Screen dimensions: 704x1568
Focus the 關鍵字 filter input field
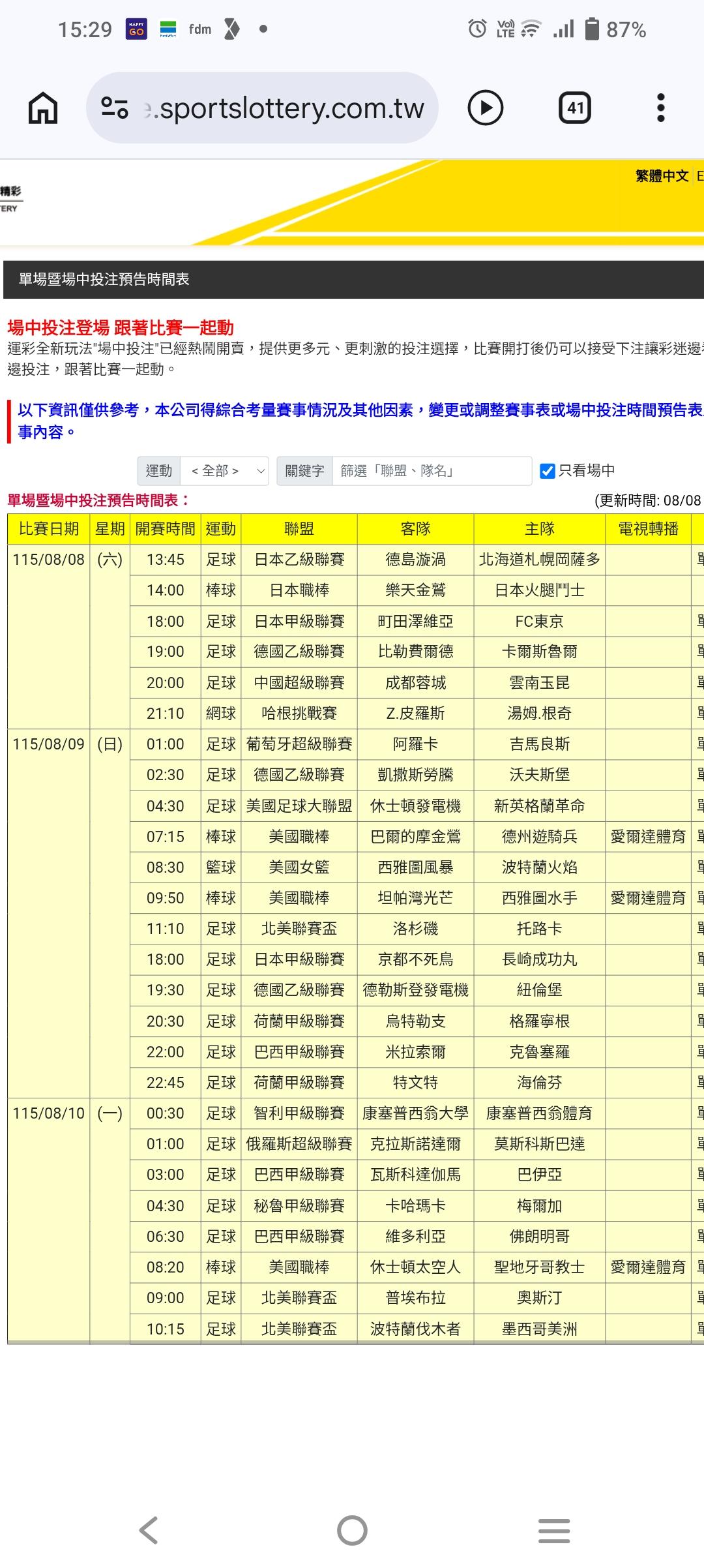(432, 470)
